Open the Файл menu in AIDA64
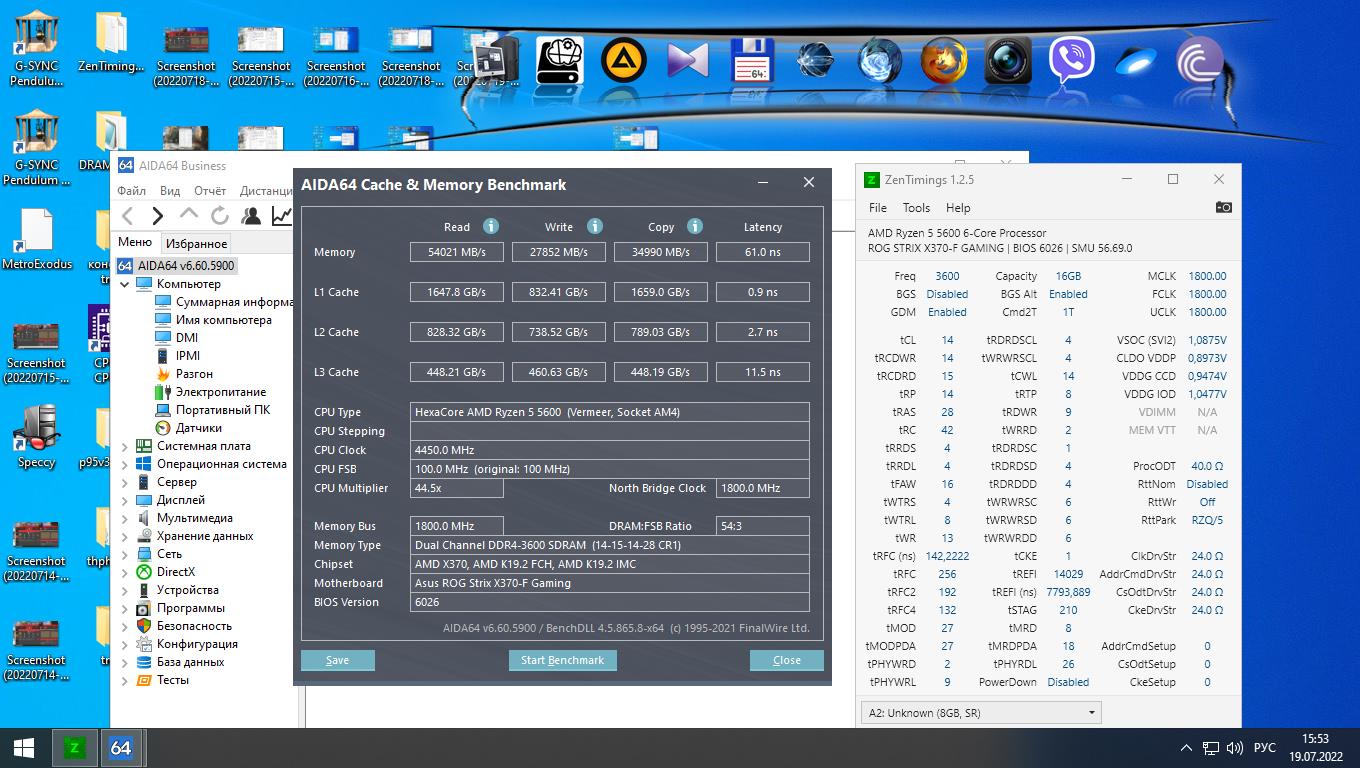1360x768 pixels. [x=131, y=191]
